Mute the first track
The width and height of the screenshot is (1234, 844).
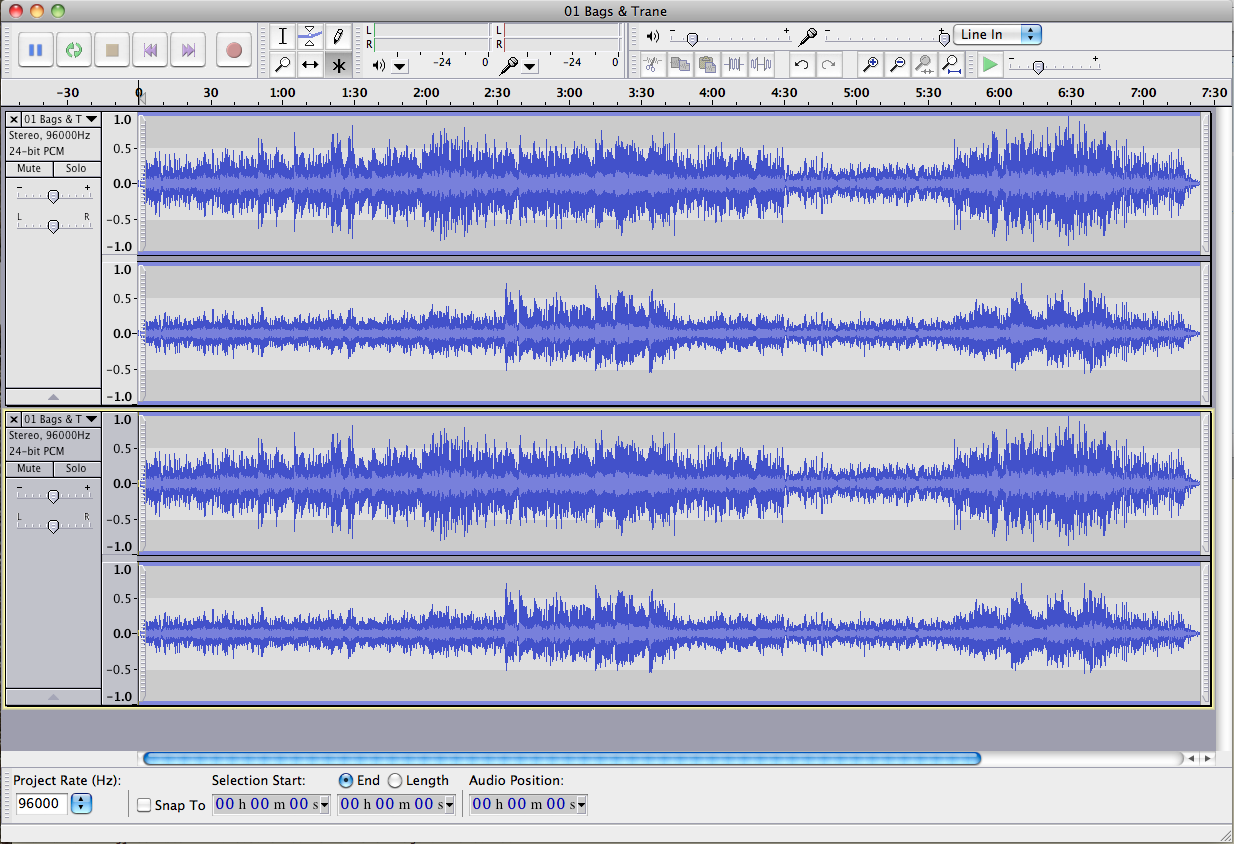[x=29, y=169]
